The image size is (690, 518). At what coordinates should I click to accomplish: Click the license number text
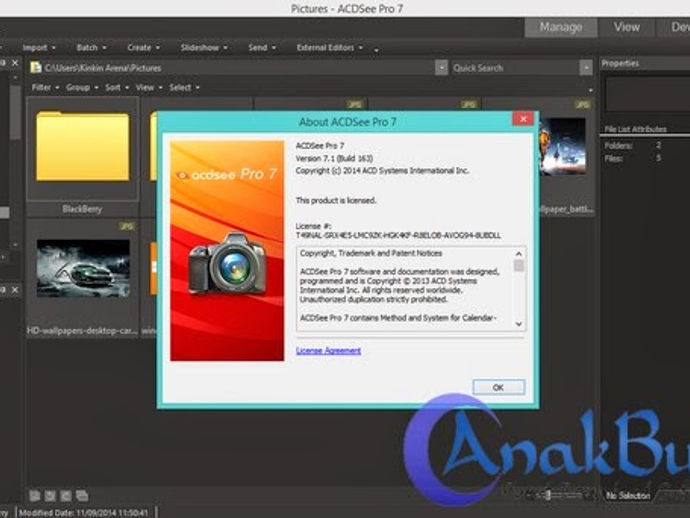pyautogui.click(x=398, y=235)
